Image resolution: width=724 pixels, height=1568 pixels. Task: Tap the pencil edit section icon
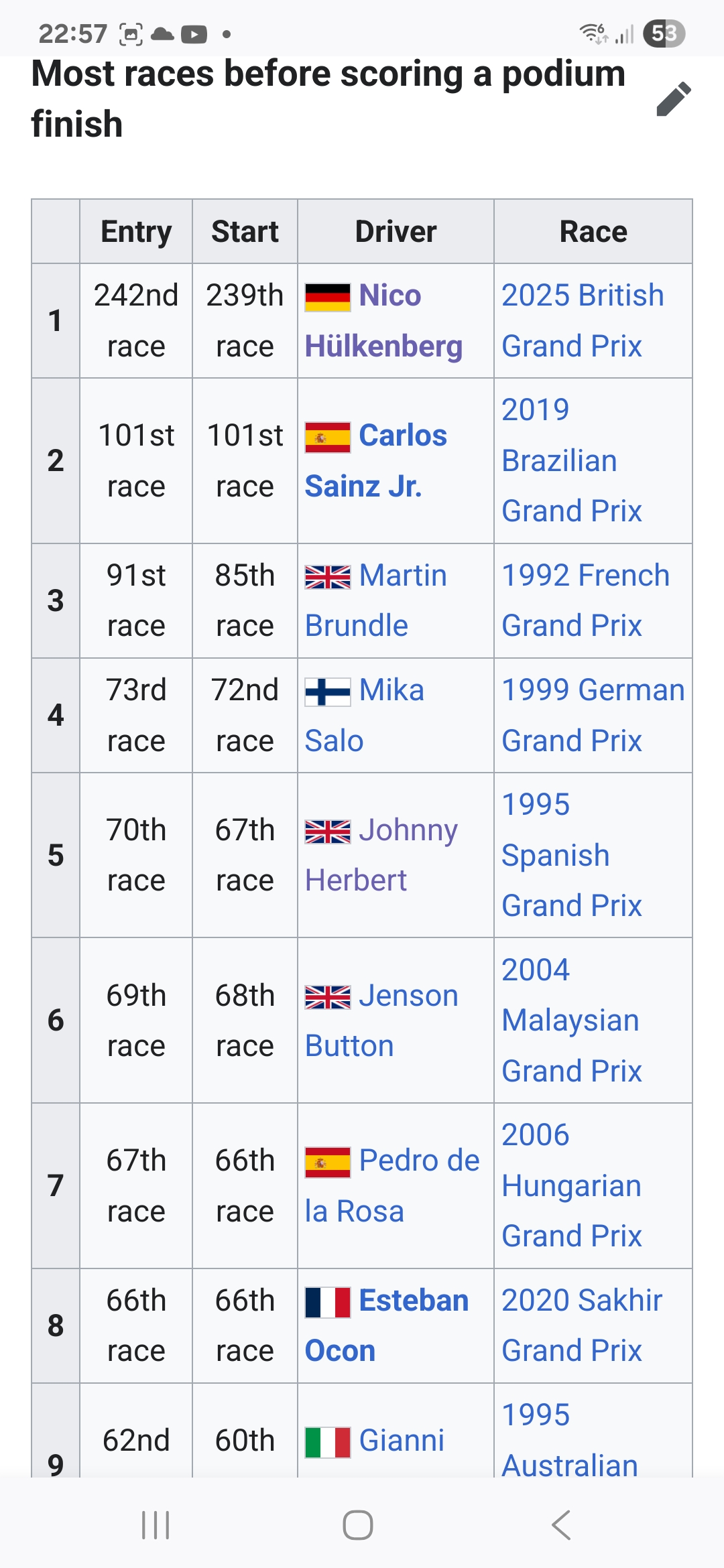(x=674, y=99)
